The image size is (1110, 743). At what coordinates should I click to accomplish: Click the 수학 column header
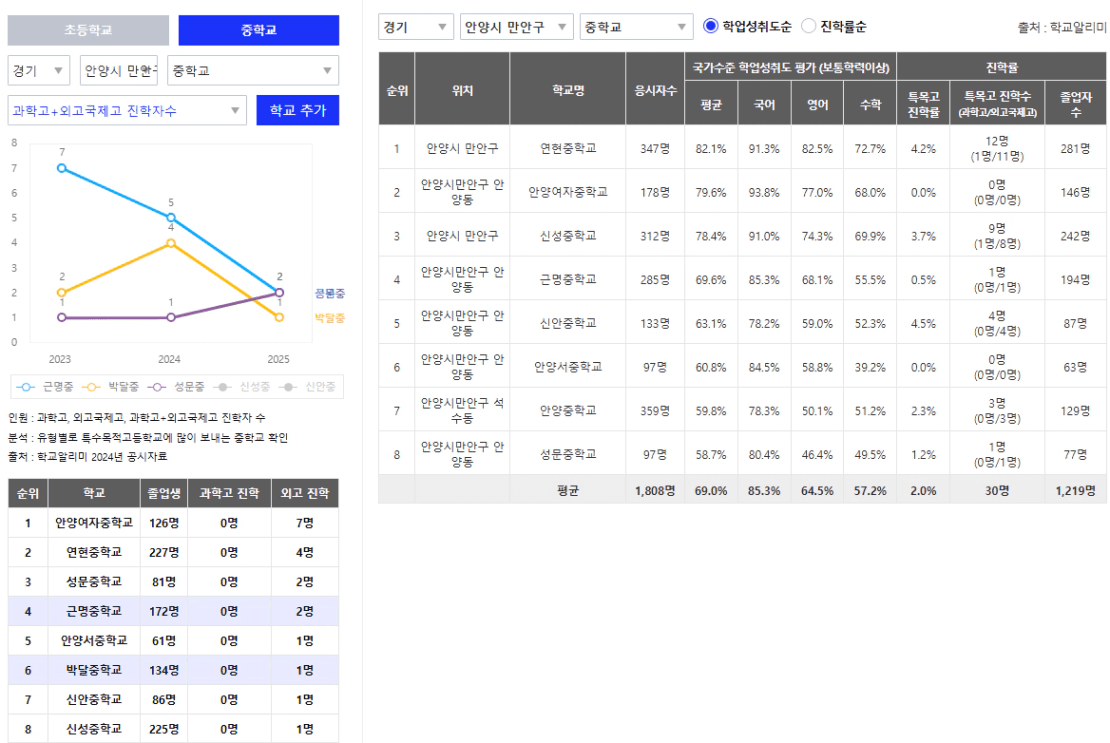[x=870, y=104]
